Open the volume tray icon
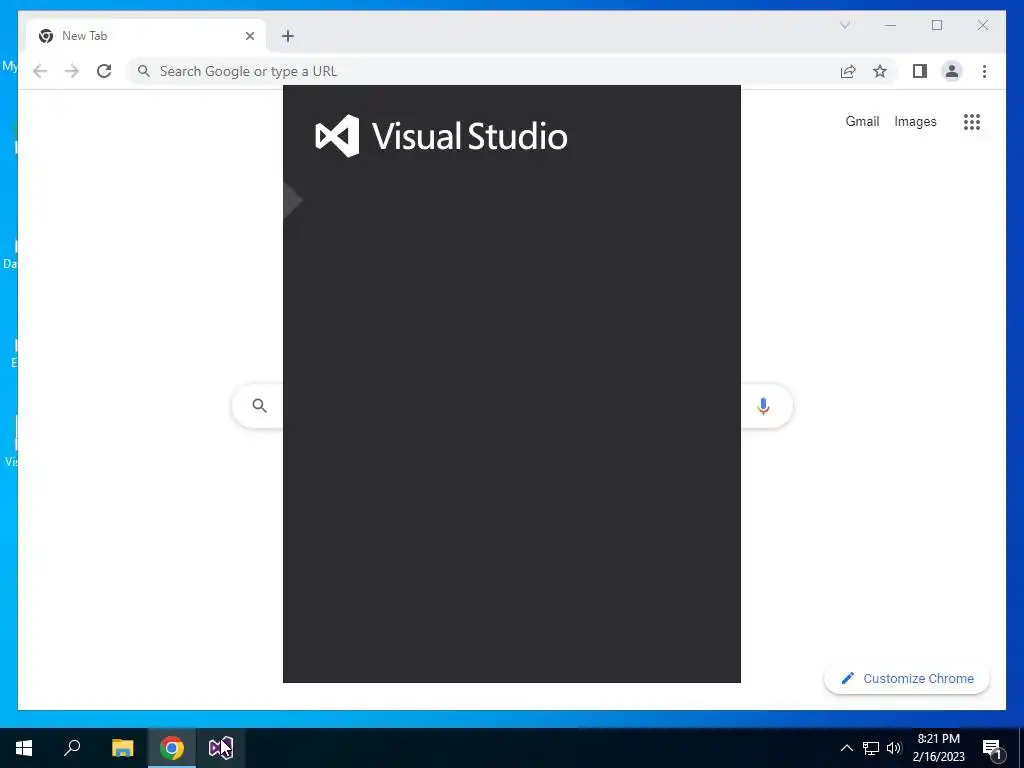The width and height of the screenshot is (1024, 768). [x=894, y=748]
